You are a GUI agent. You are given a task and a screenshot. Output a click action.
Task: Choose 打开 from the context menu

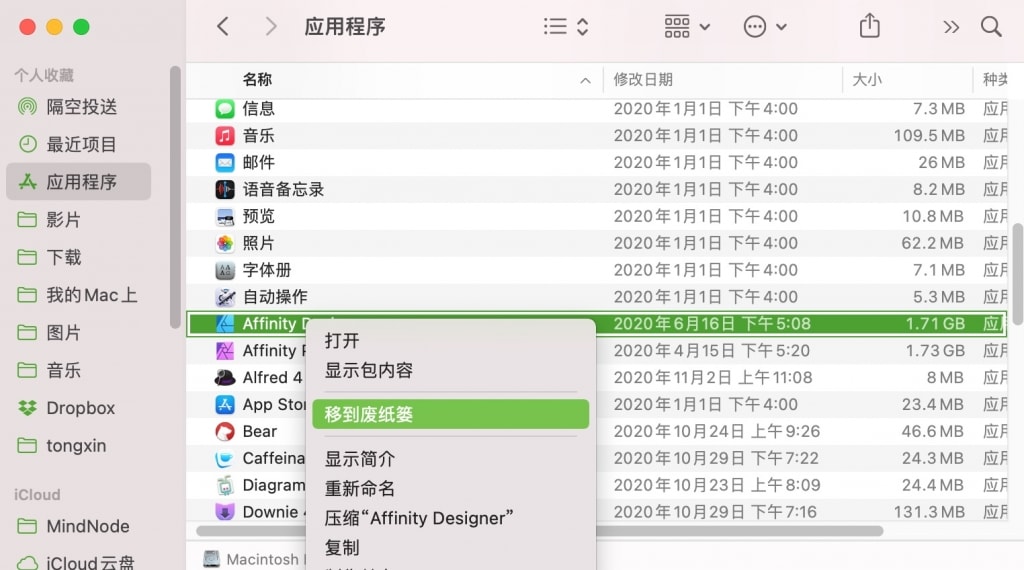pyautogui.click(x=451, y=341)
